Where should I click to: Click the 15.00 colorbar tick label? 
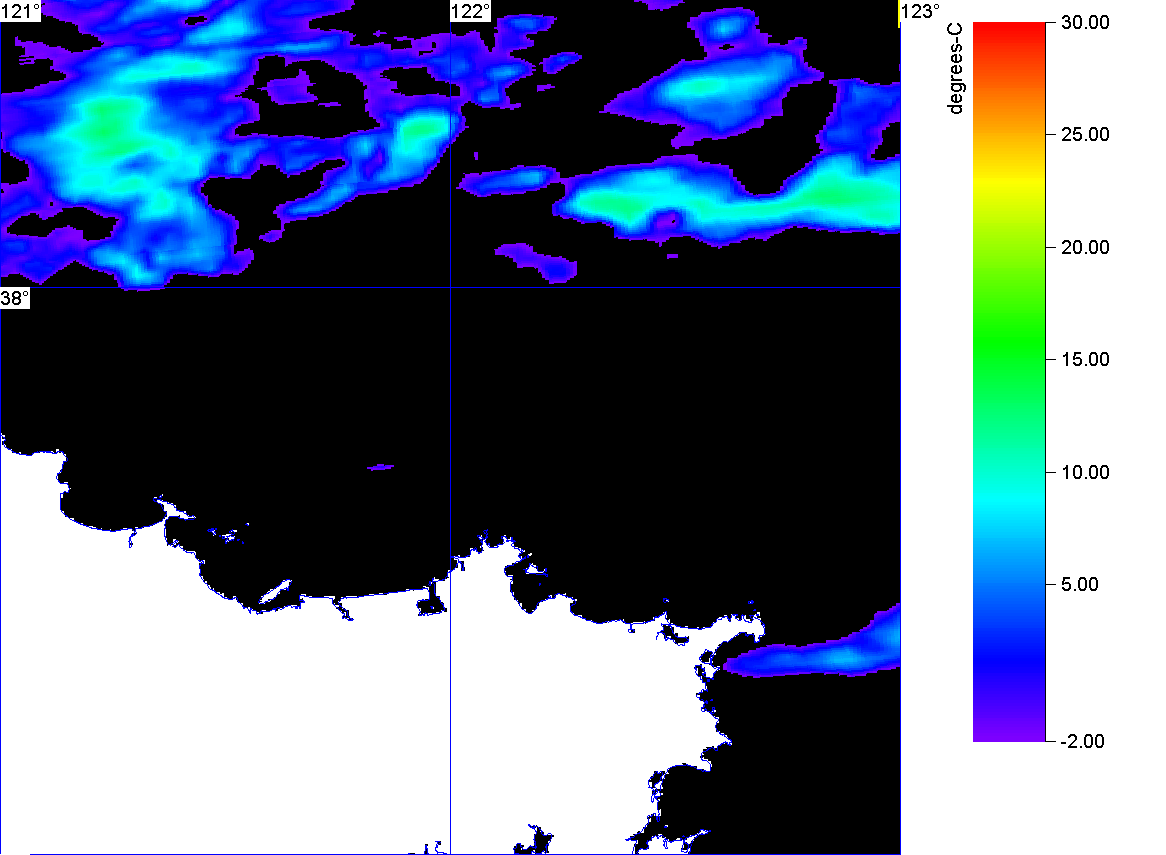[1085, 360]
